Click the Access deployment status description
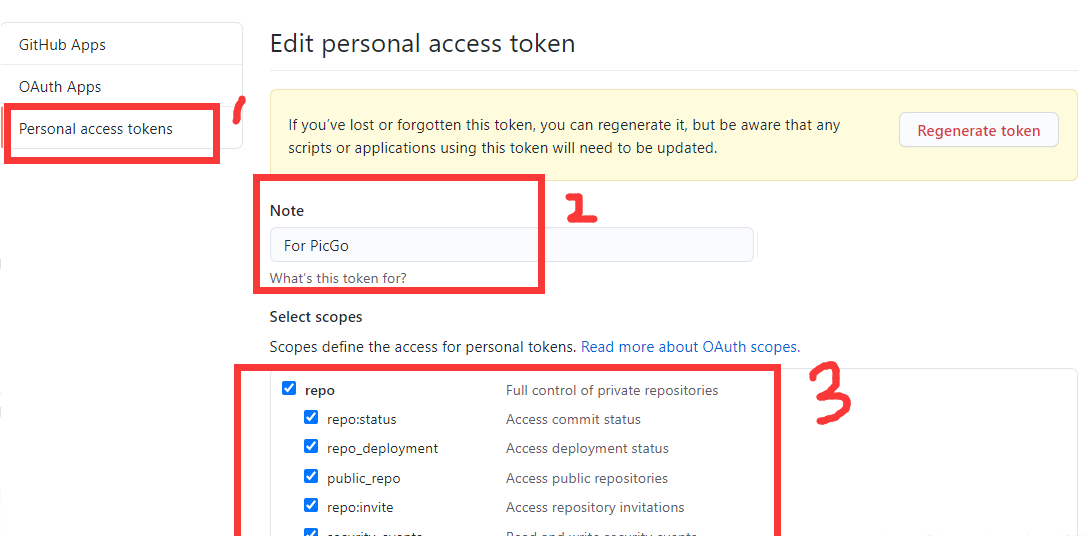This screenshot has height=536, width=1086. coord(587,448)
